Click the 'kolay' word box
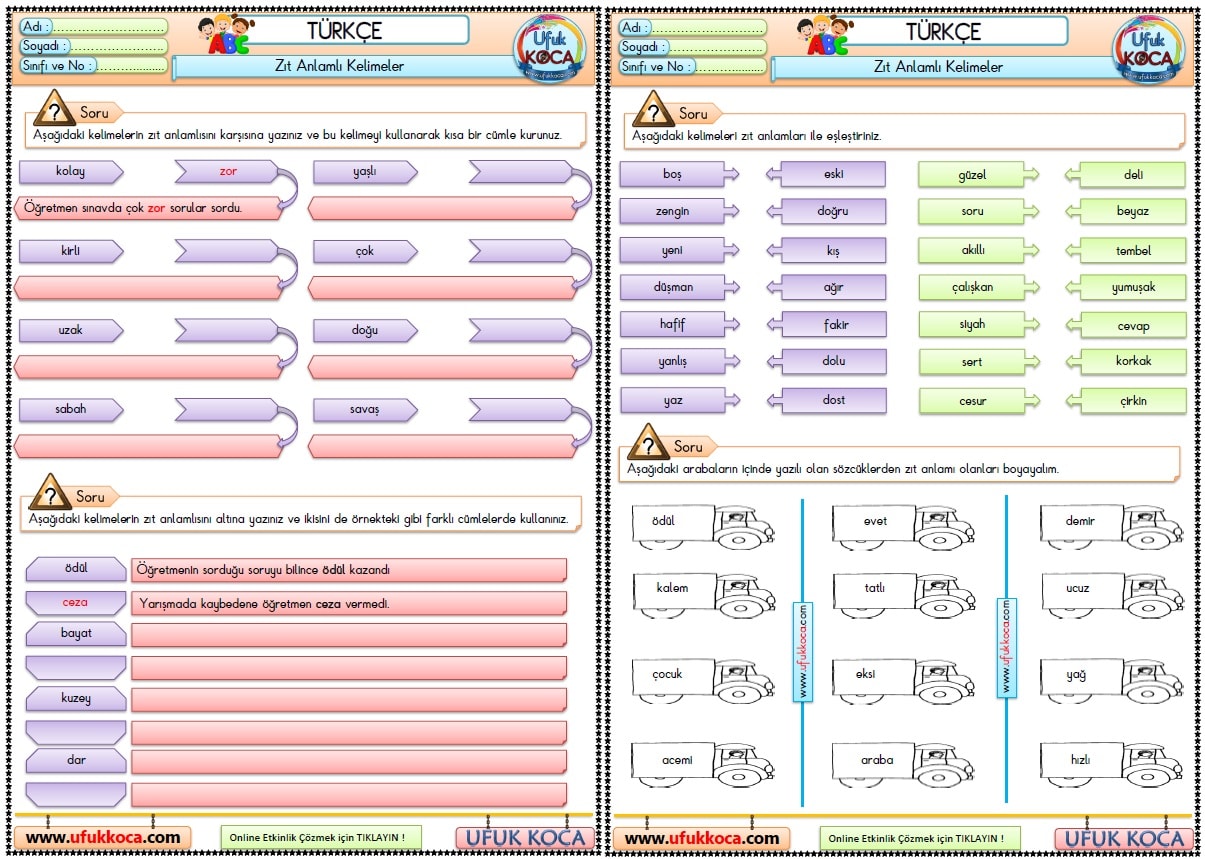This screenshot has width=1205, height=859. tap(71, 172)
